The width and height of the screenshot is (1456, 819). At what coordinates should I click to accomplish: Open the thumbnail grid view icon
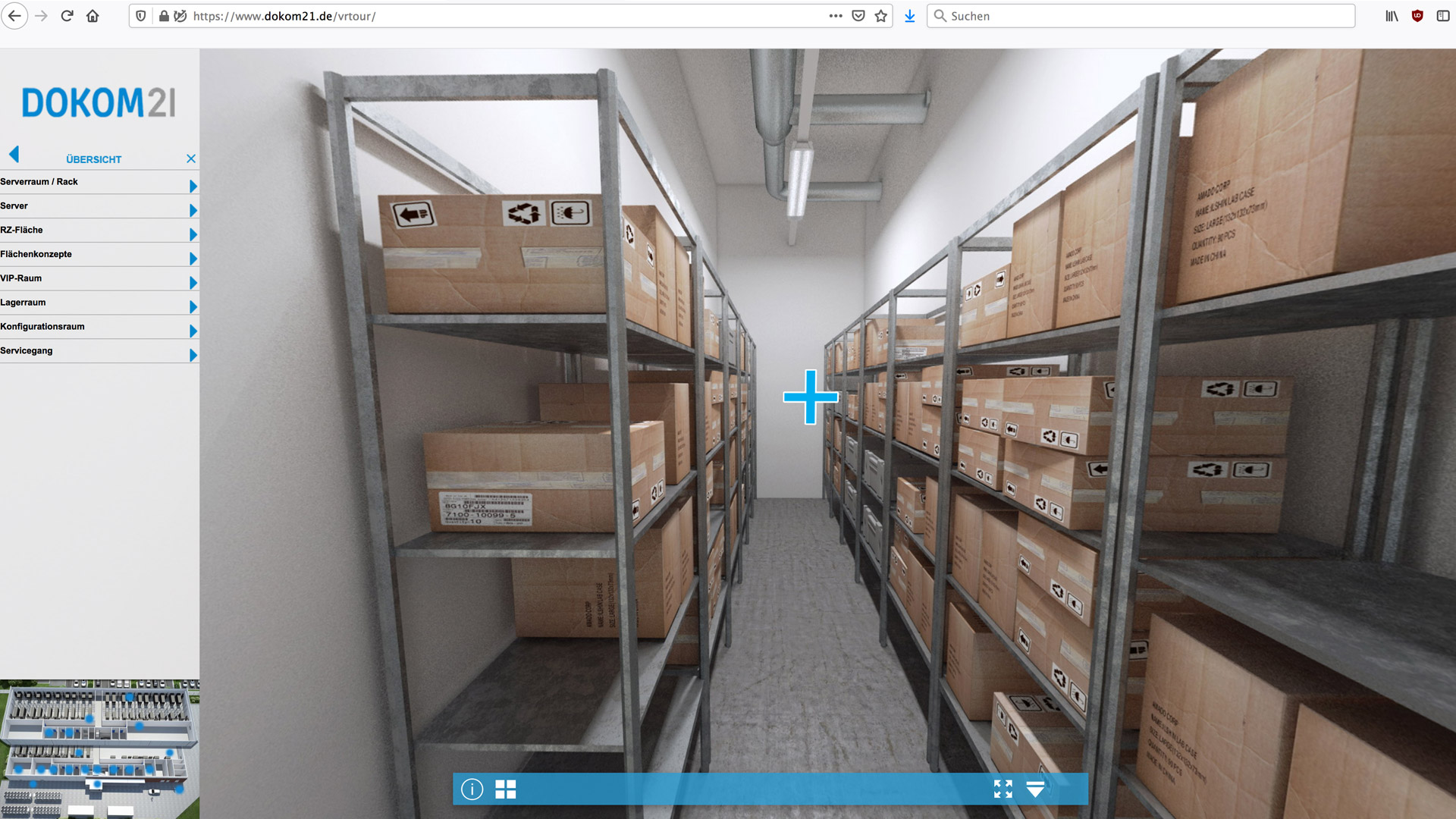(505, 789)
